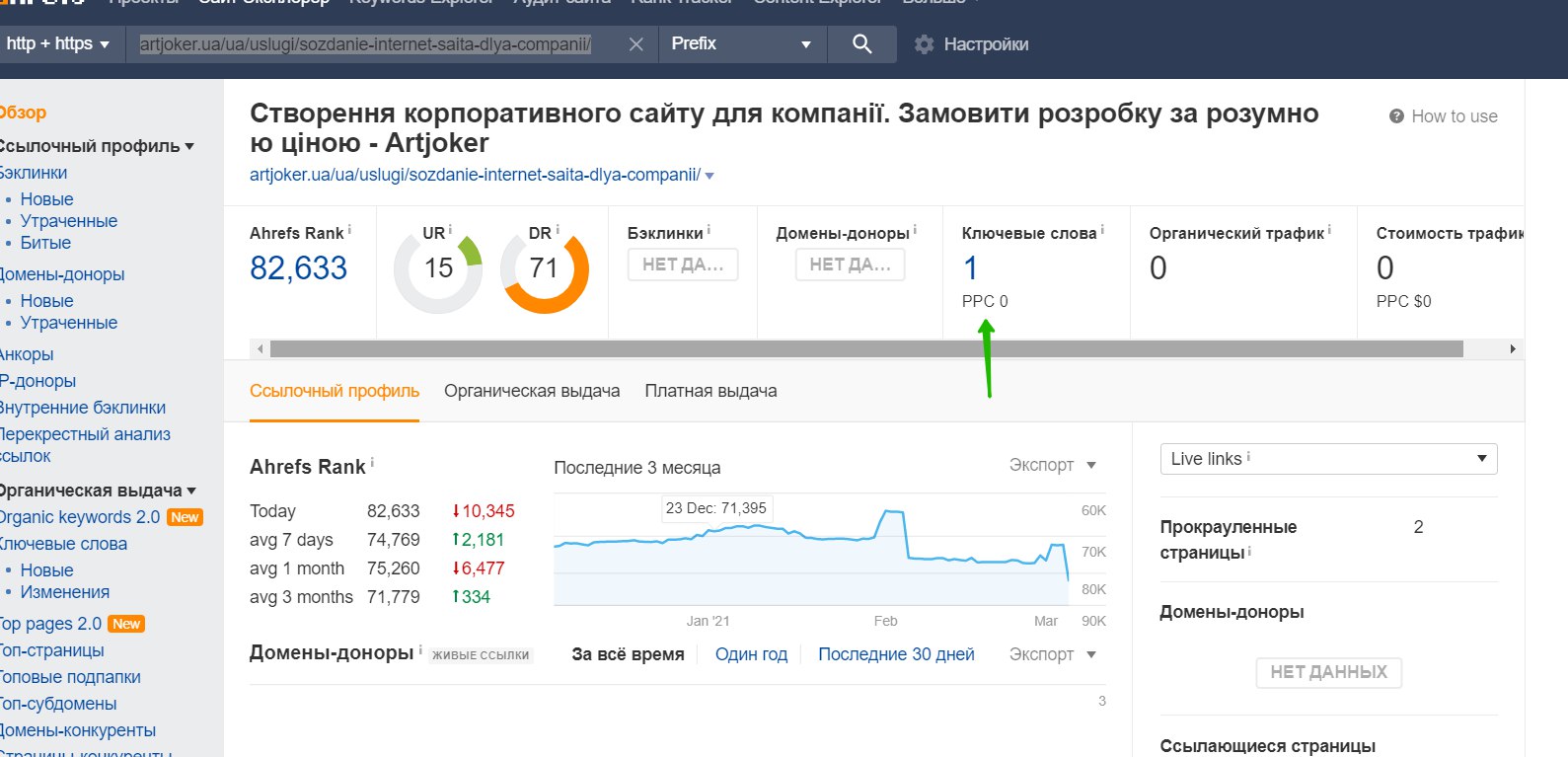Viewport: 1568px width, 757px height.
Task: Open Битые backlinks in sidebar
Action: [x=45, y=243]
